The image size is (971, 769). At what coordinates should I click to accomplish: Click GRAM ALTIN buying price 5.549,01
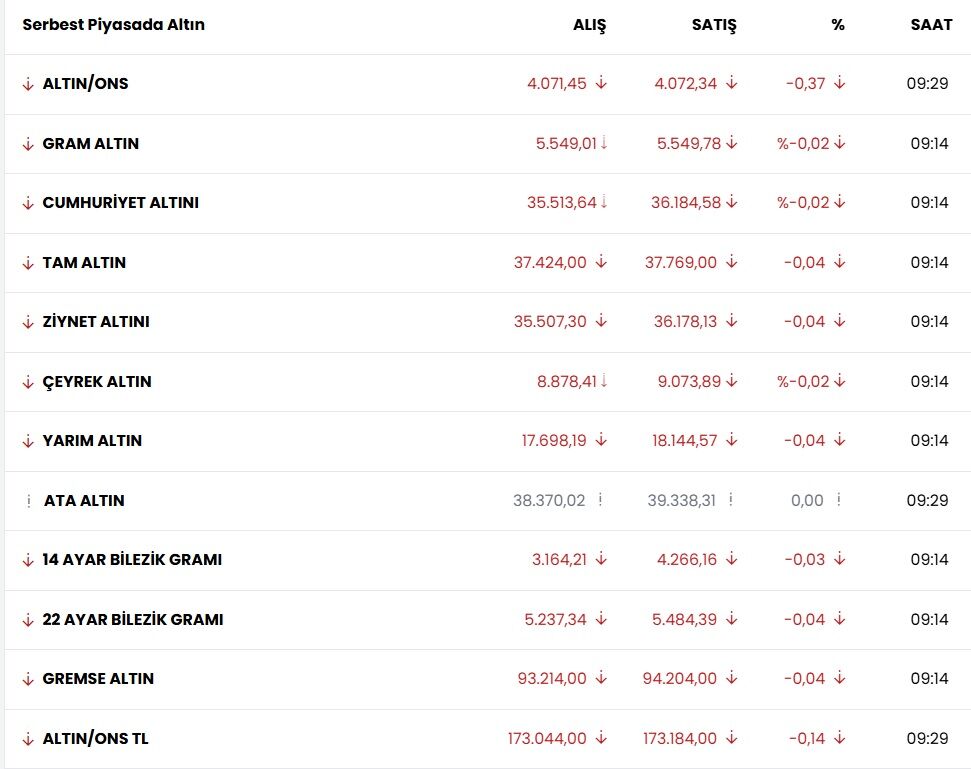tap(566, 144)
